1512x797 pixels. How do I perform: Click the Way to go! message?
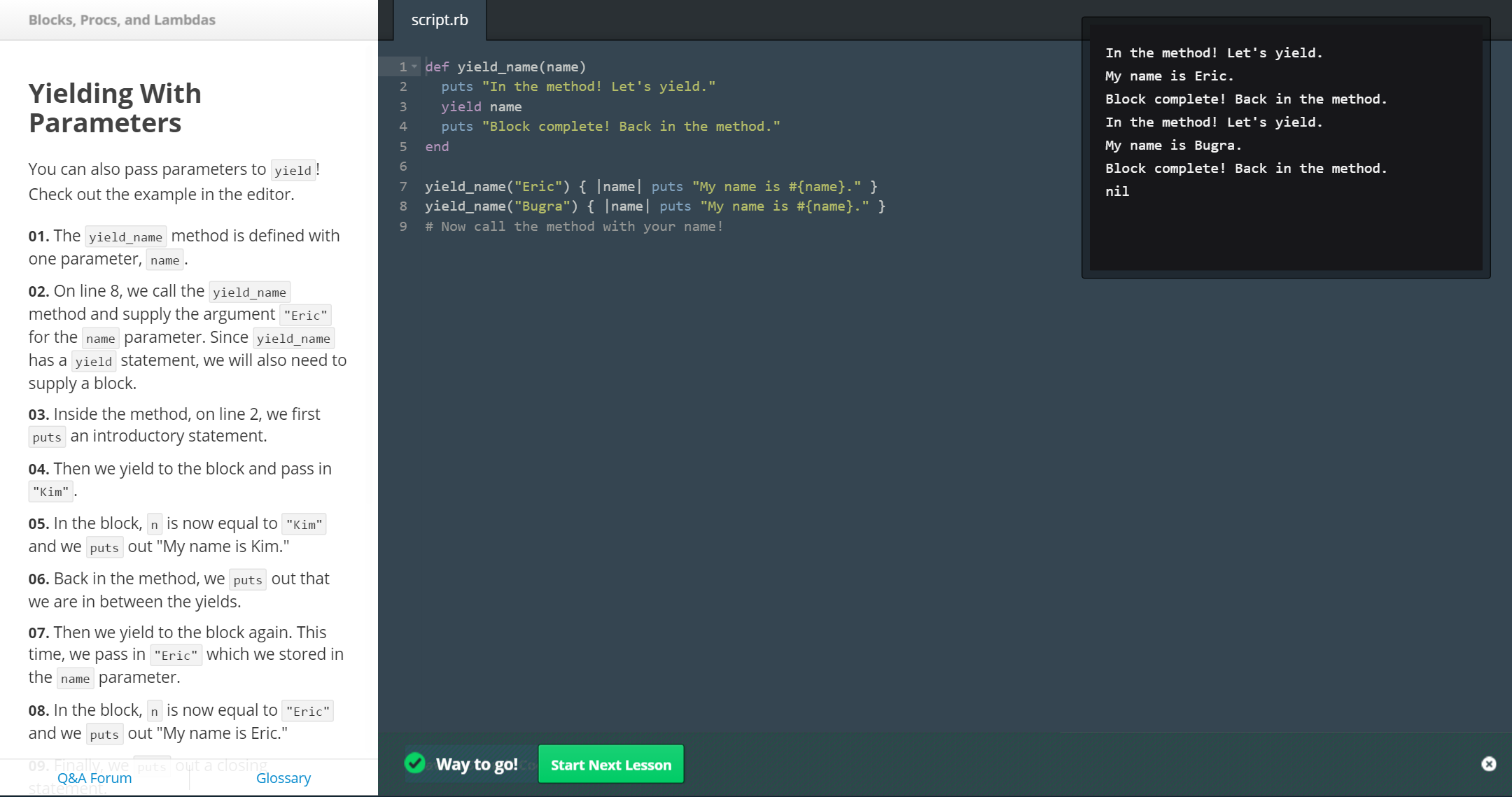(x=477, y=764)
